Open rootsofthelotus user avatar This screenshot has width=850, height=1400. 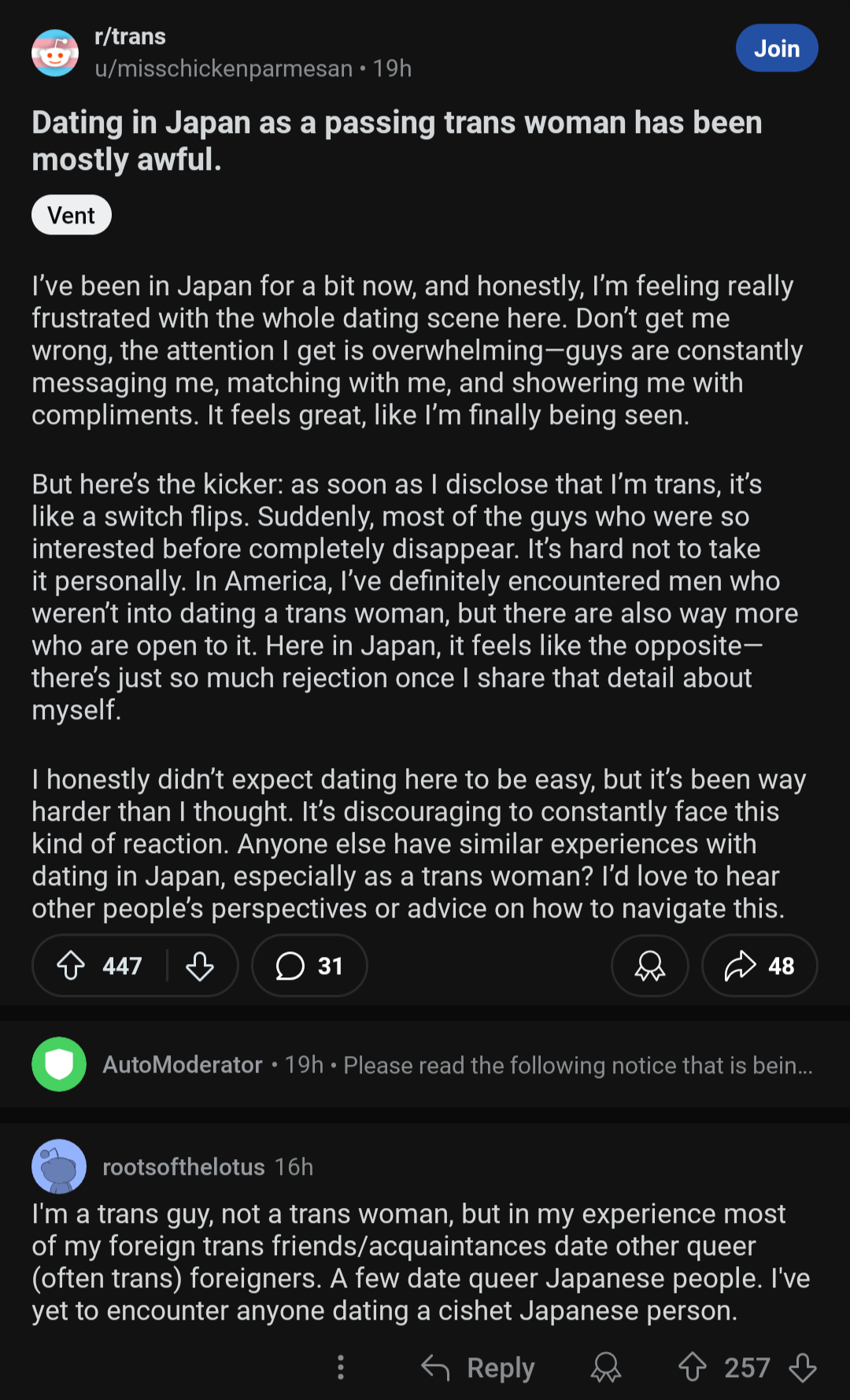tap(59, 1166)
